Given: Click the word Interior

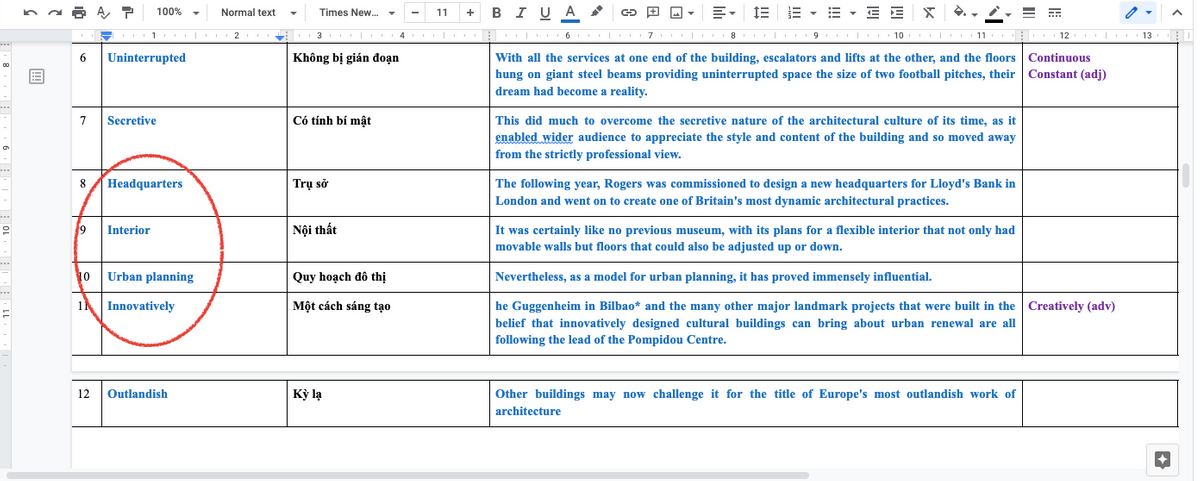Looking at the screenshot, I should [x=129, y=230].
